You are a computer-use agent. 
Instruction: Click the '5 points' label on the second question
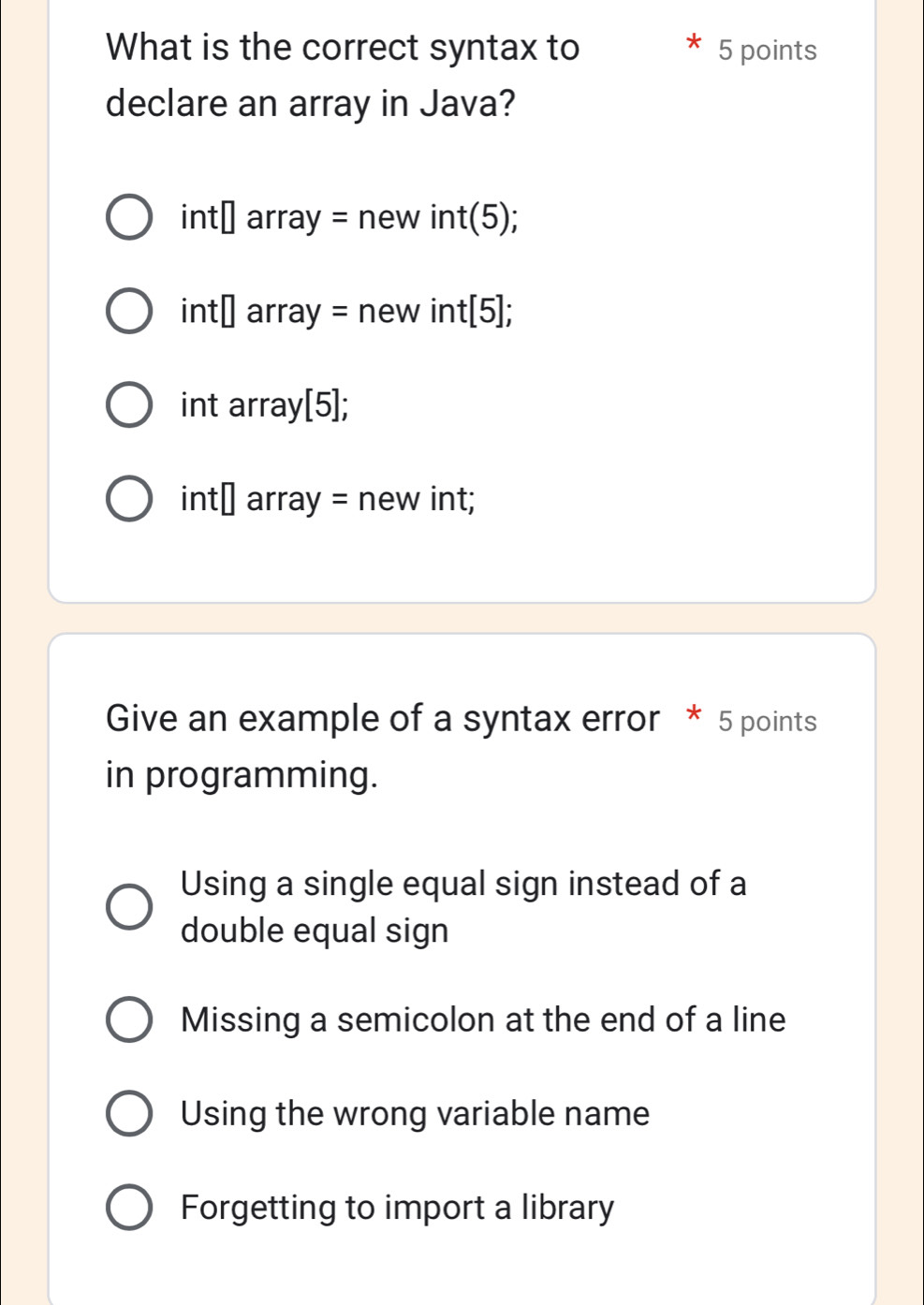(x=770, y=719)
